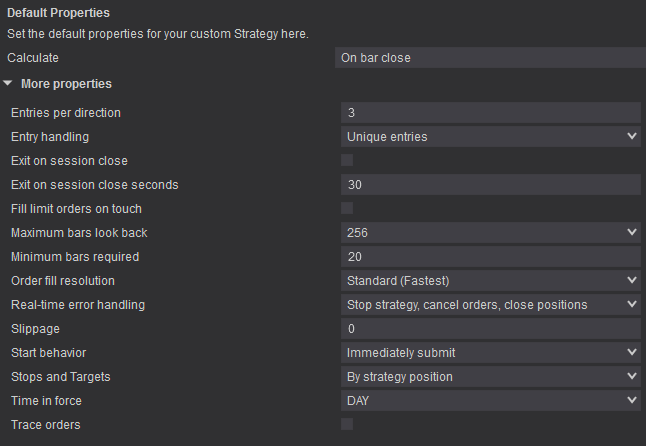Image resolution: width=646 pixels, height=446 pixels.
Task: Open Maximum bars look back dropdown
Action: tap(490, 232)
